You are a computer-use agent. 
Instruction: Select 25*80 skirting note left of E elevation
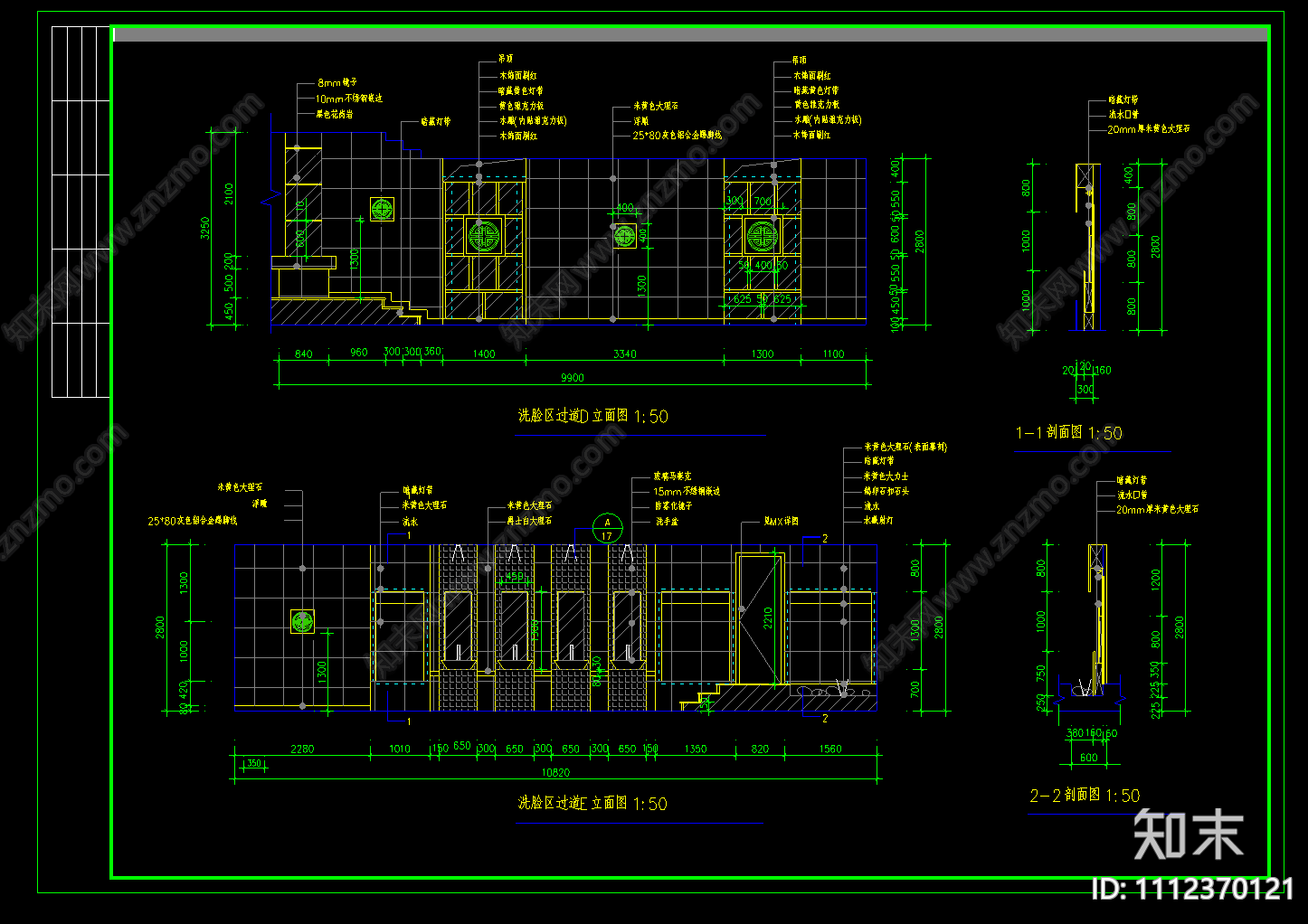click(x=192, y=522)
